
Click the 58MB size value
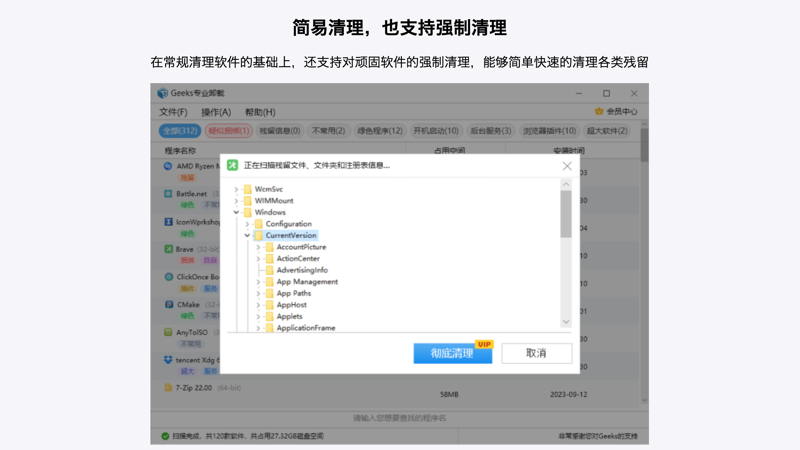coord(449,394)
